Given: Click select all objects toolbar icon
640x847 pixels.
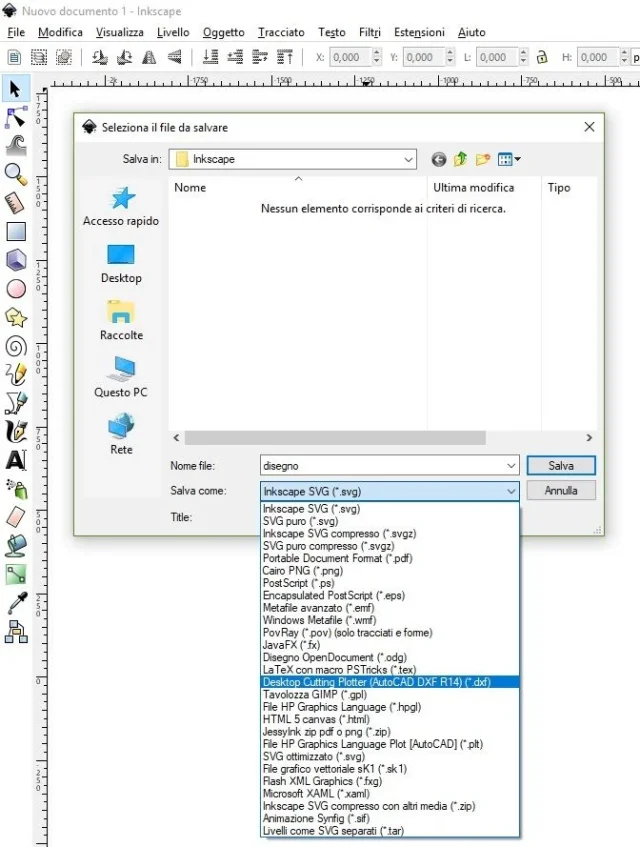Looking at the screenshot, I should point(15,57).
